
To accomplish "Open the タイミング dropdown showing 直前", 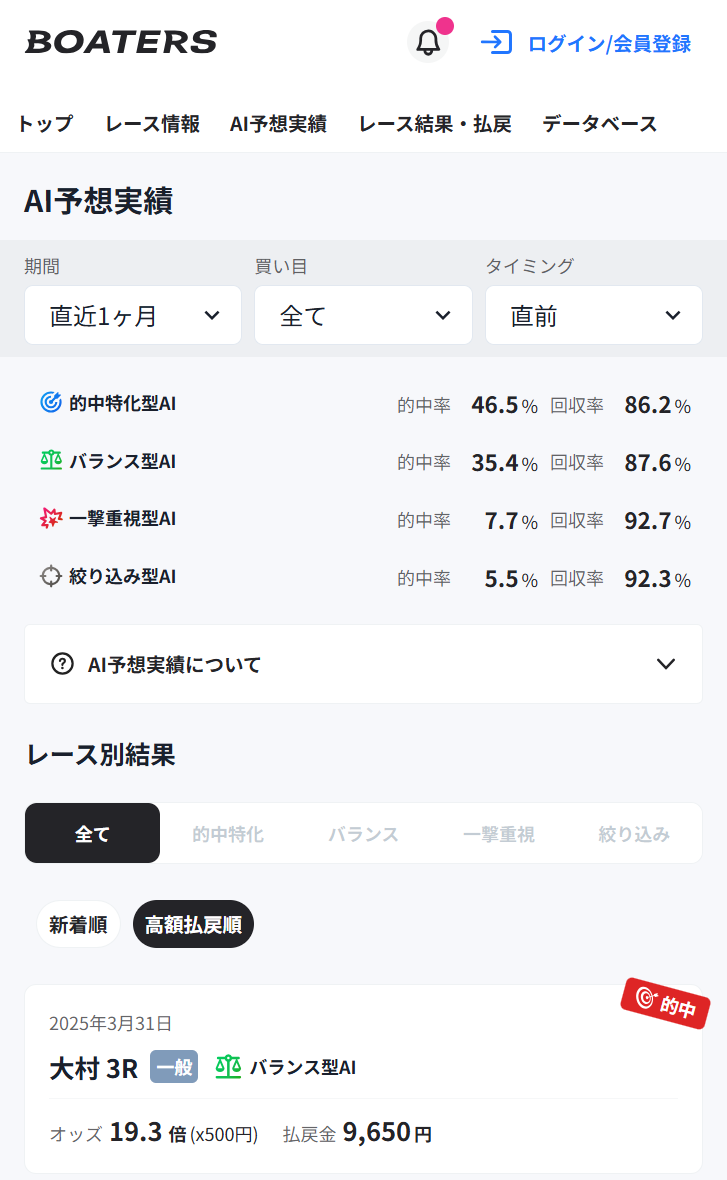I will [x=594, y=316].
